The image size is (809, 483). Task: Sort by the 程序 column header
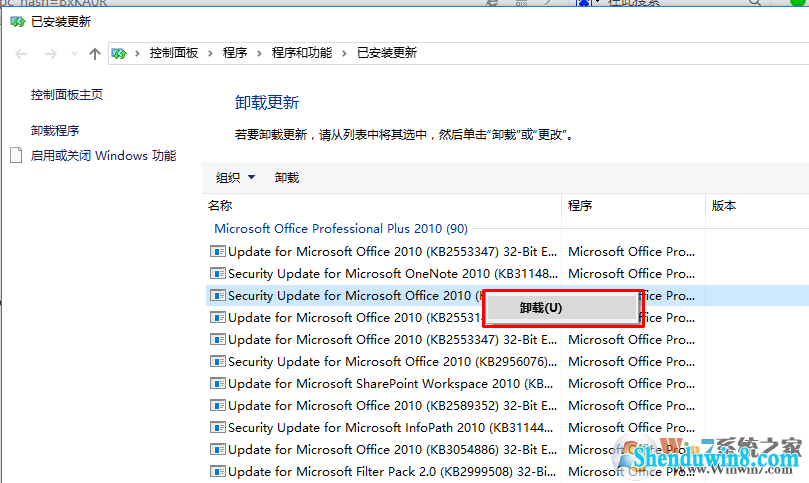tap(580, 206)
